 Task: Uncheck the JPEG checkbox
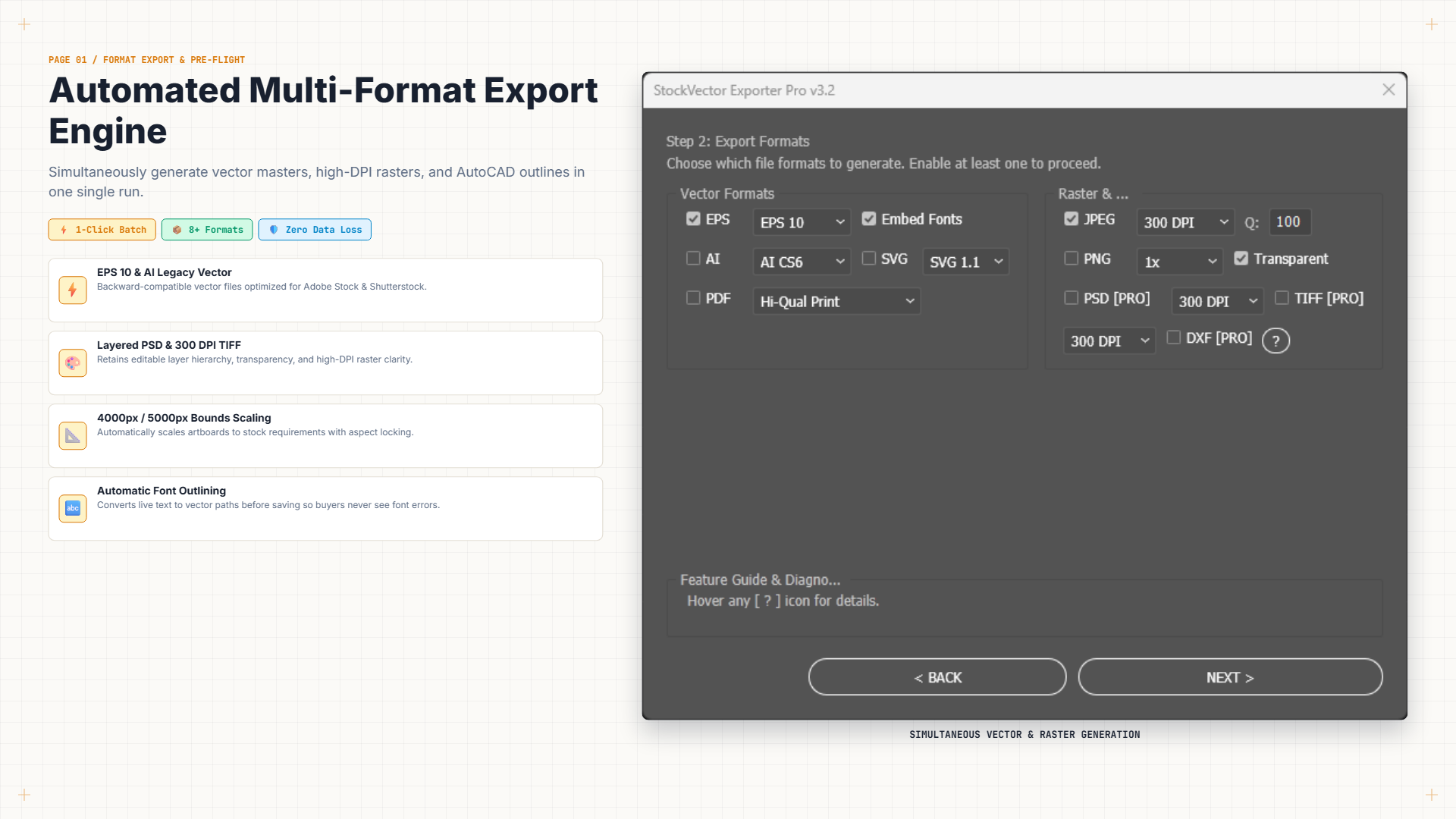tap(1071, 219)
